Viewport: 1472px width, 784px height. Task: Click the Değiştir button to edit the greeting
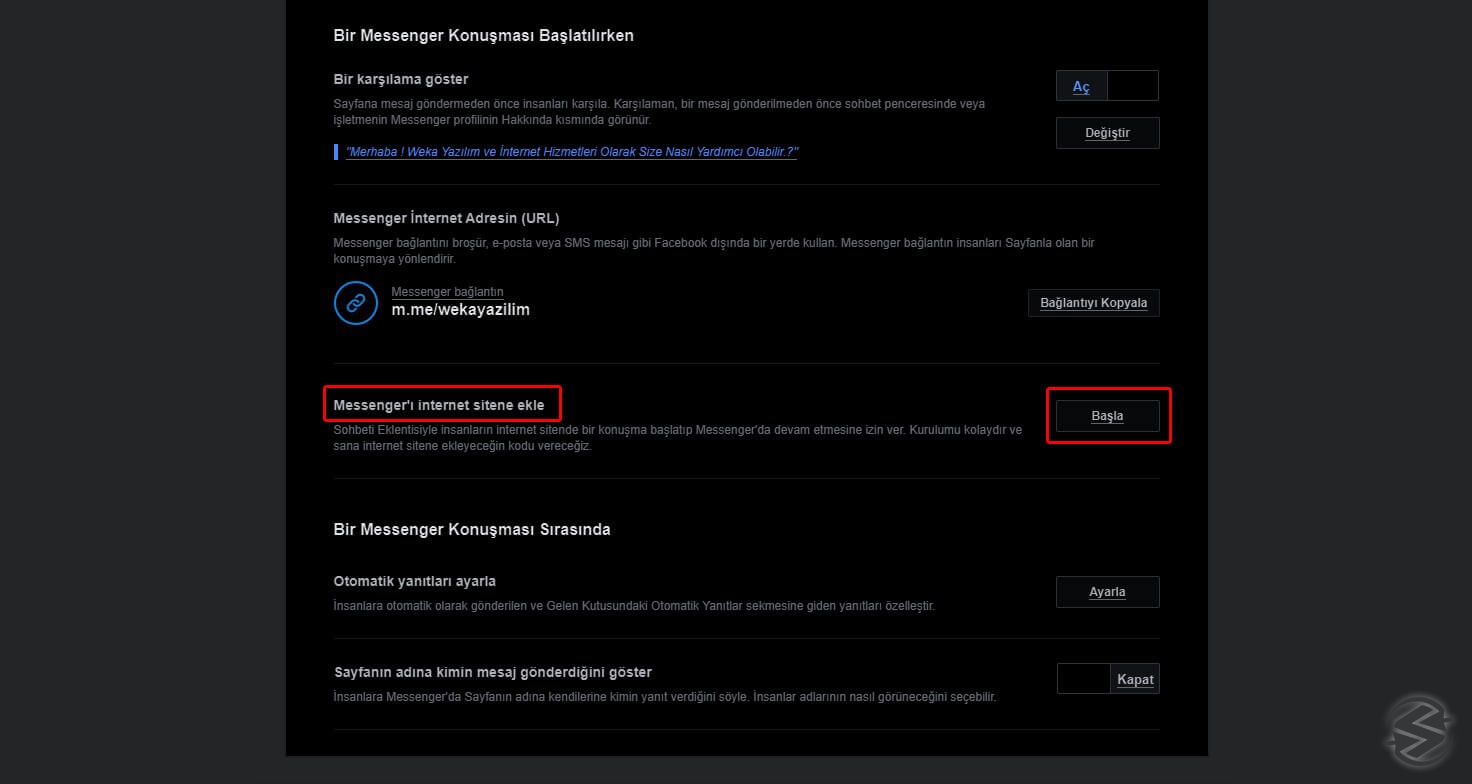[x=1107, y=132]
